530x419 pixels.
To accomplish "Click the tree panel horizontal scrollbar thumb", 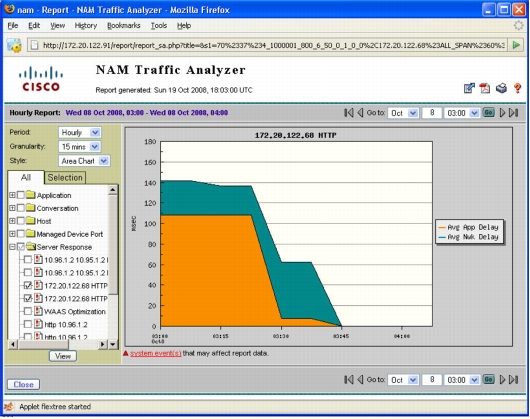I will (x=43, y=344).
